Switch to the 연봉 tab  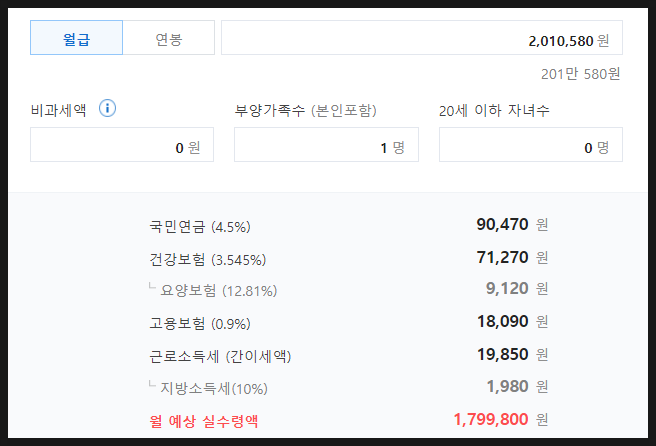pos(168,39)
